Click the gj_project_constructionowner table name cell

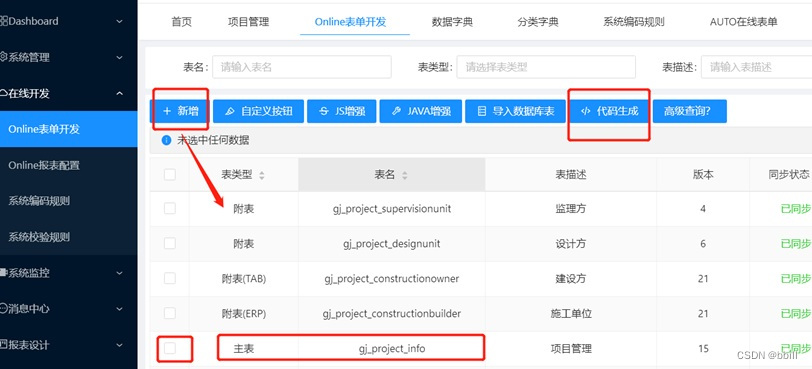[x=392, y=278]
